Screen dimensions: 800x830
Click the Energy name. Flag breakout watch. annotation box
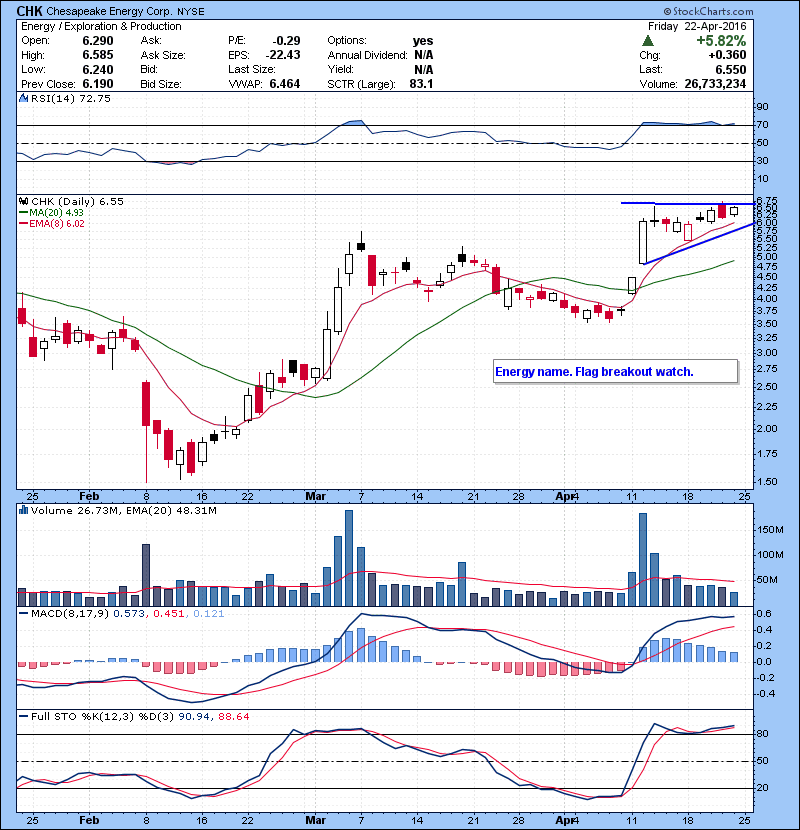point(616,372)
